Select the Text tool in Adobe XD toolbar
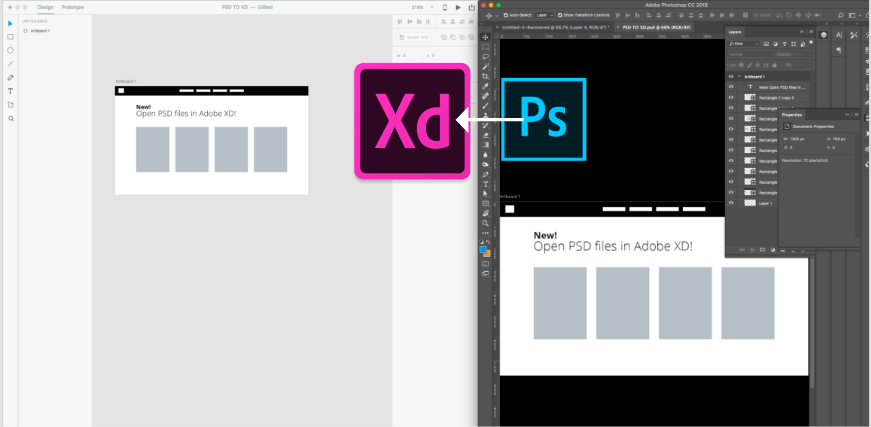The image size is (871, 427). point(10,91)
